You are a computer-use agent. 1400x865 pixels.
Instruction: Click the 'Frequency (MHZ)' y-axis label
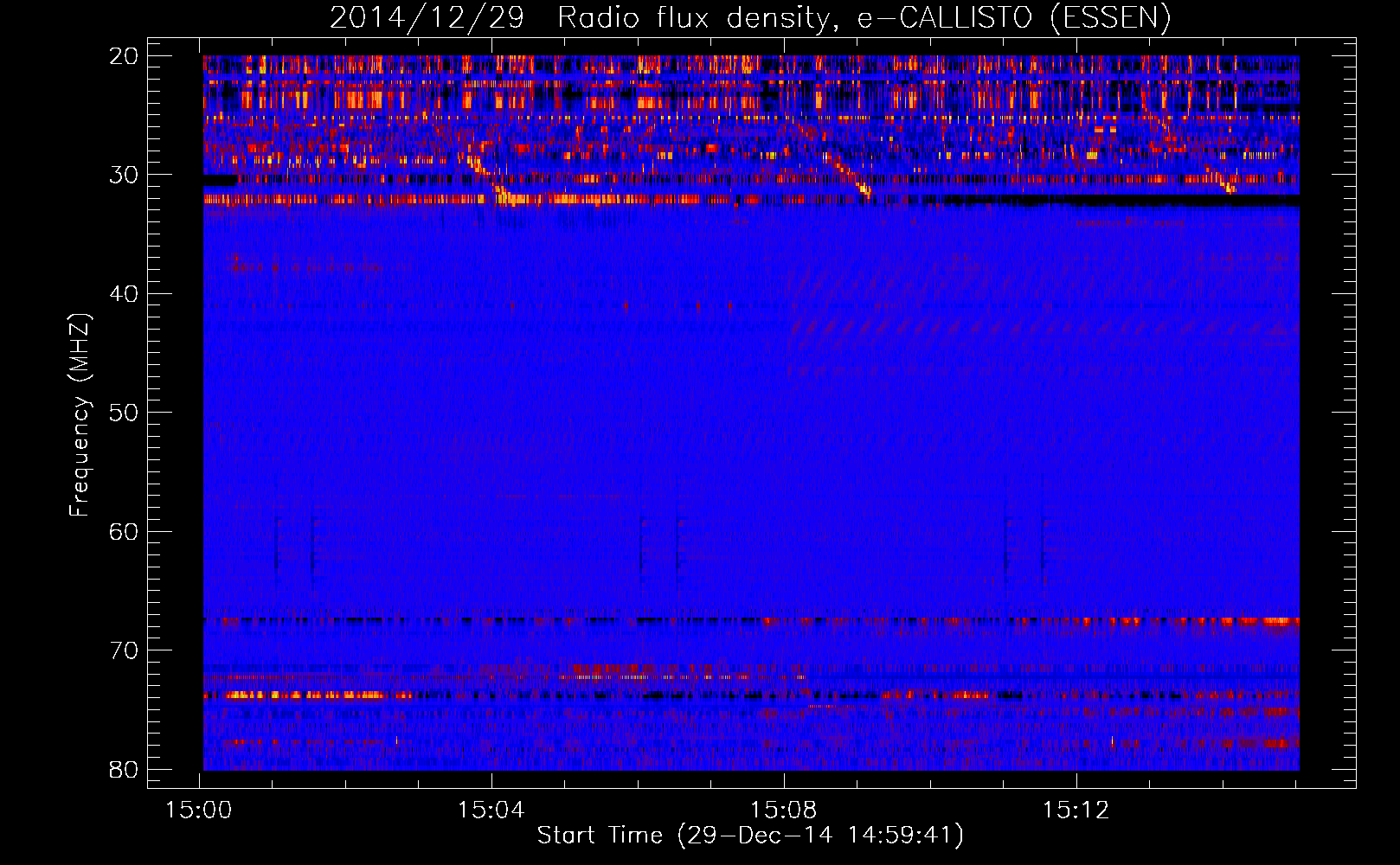coord(79,416)
